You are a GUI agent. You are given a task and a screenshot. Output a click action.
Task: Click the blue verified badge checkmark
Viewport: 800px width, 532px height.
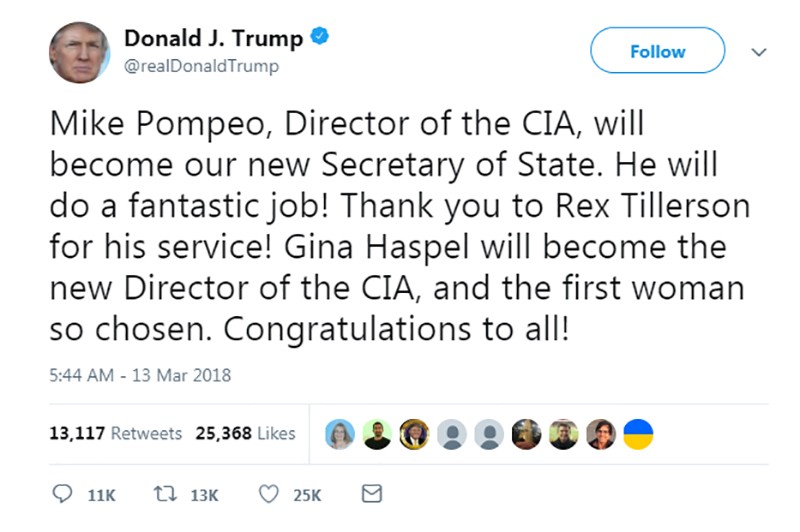[x=320, y=37]
